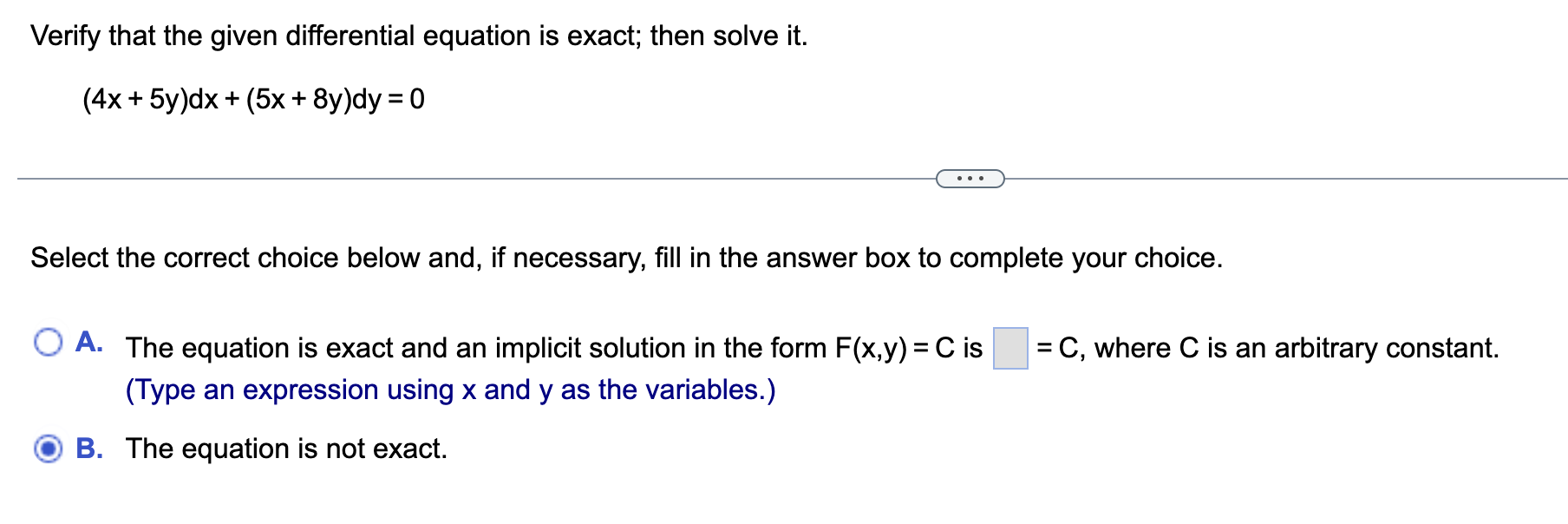Click the question title 'Verify that the given differential equation is exact'
Viewport: 1568px width, 524px height.
[419, 36]
